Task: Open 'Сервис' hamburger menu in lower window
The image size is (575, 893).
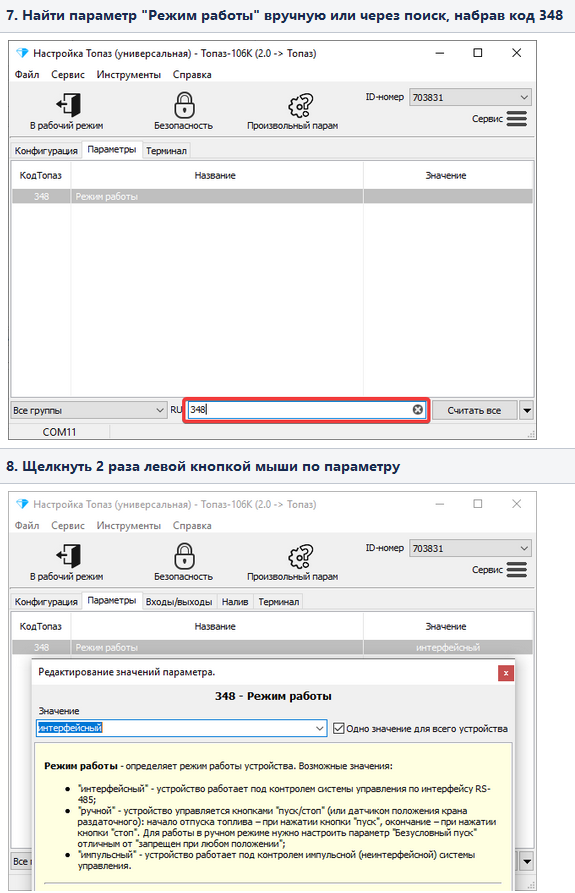Action: (x=517, y=570)
